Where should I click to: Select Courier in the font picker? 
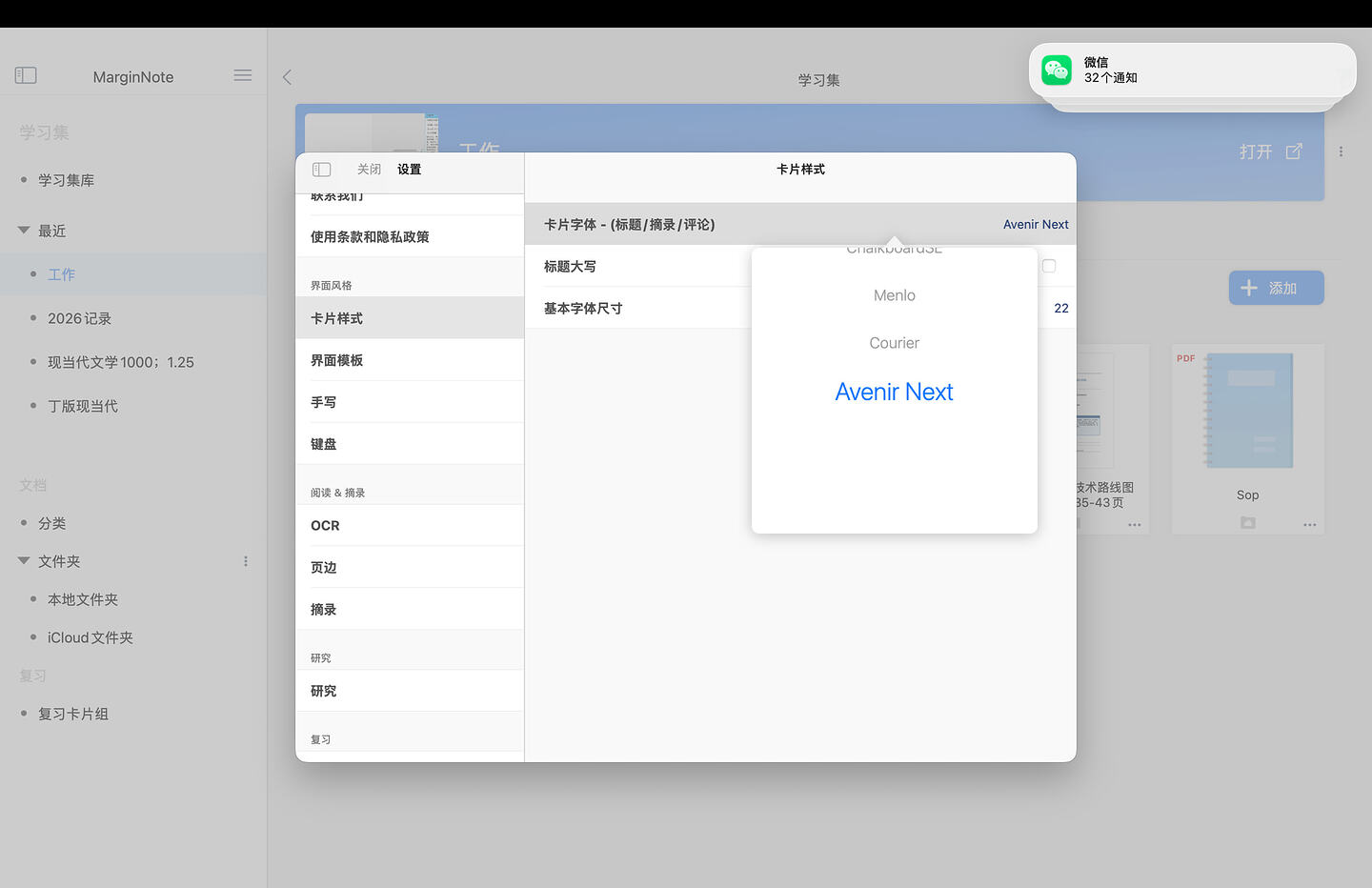point(895,343)
